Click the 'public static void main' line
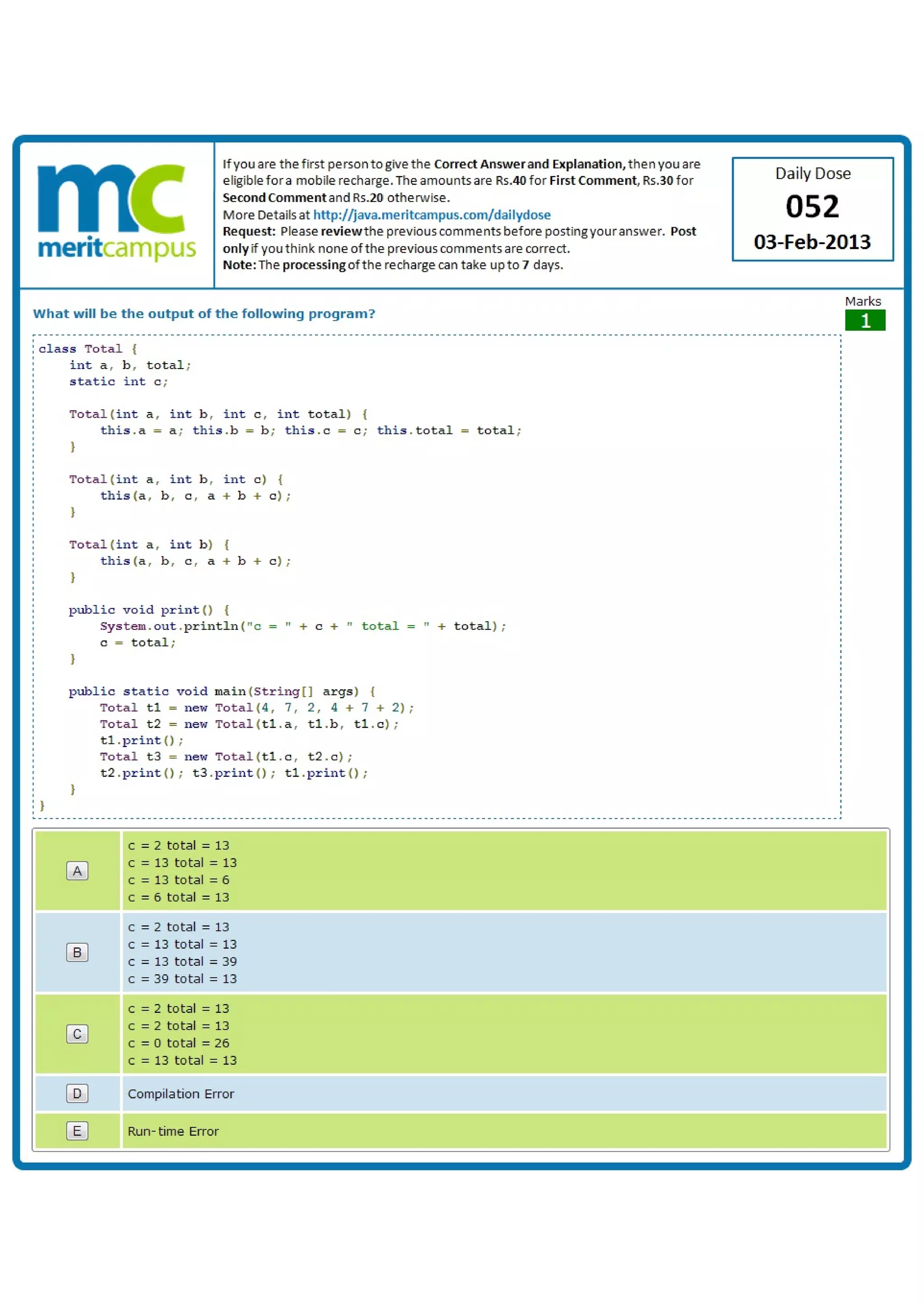Viewport: 924px width, 1305px height. click(222, 691)
